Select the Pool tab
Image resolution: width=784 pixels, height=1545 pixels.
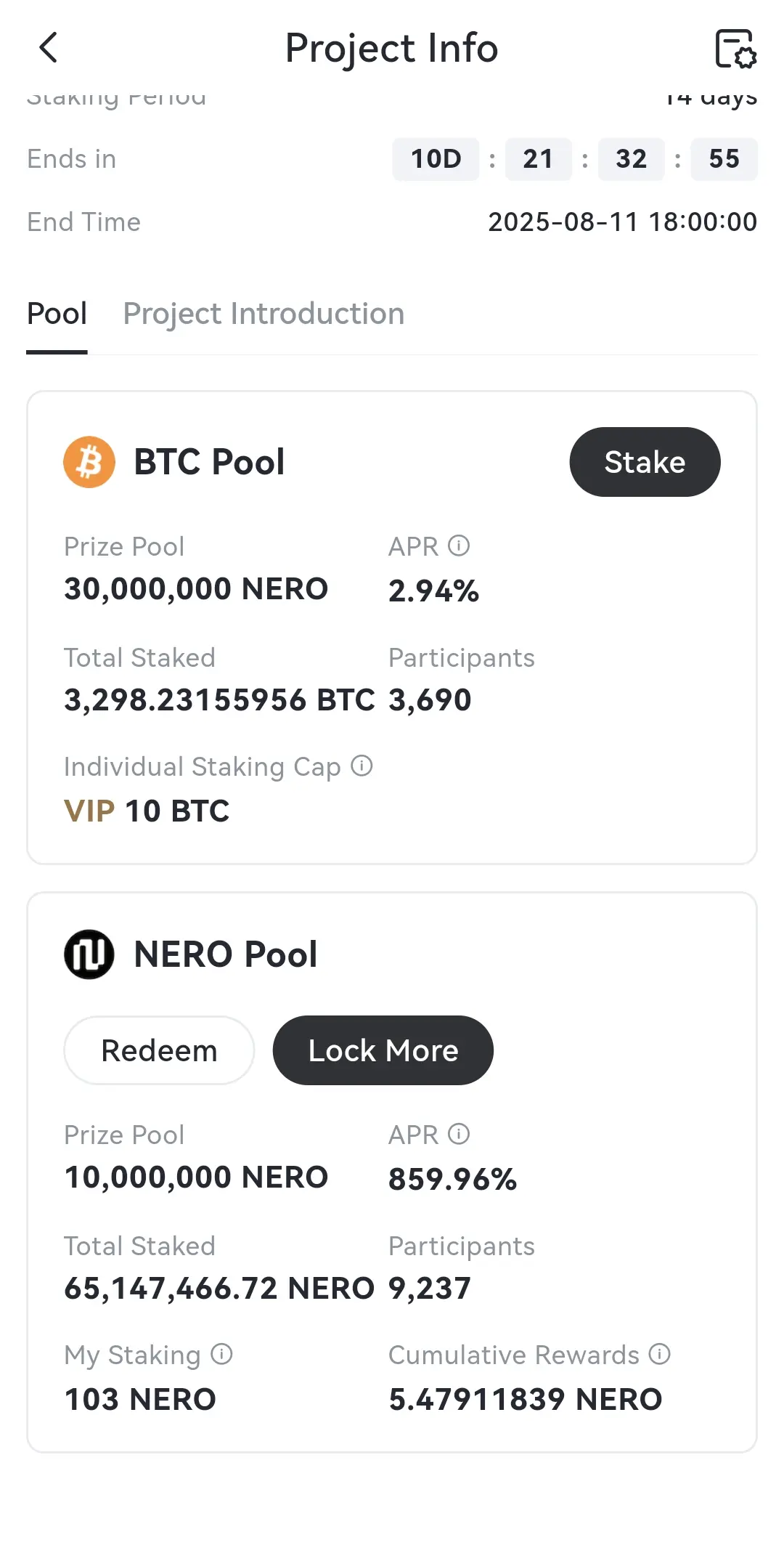click(57, 314)
